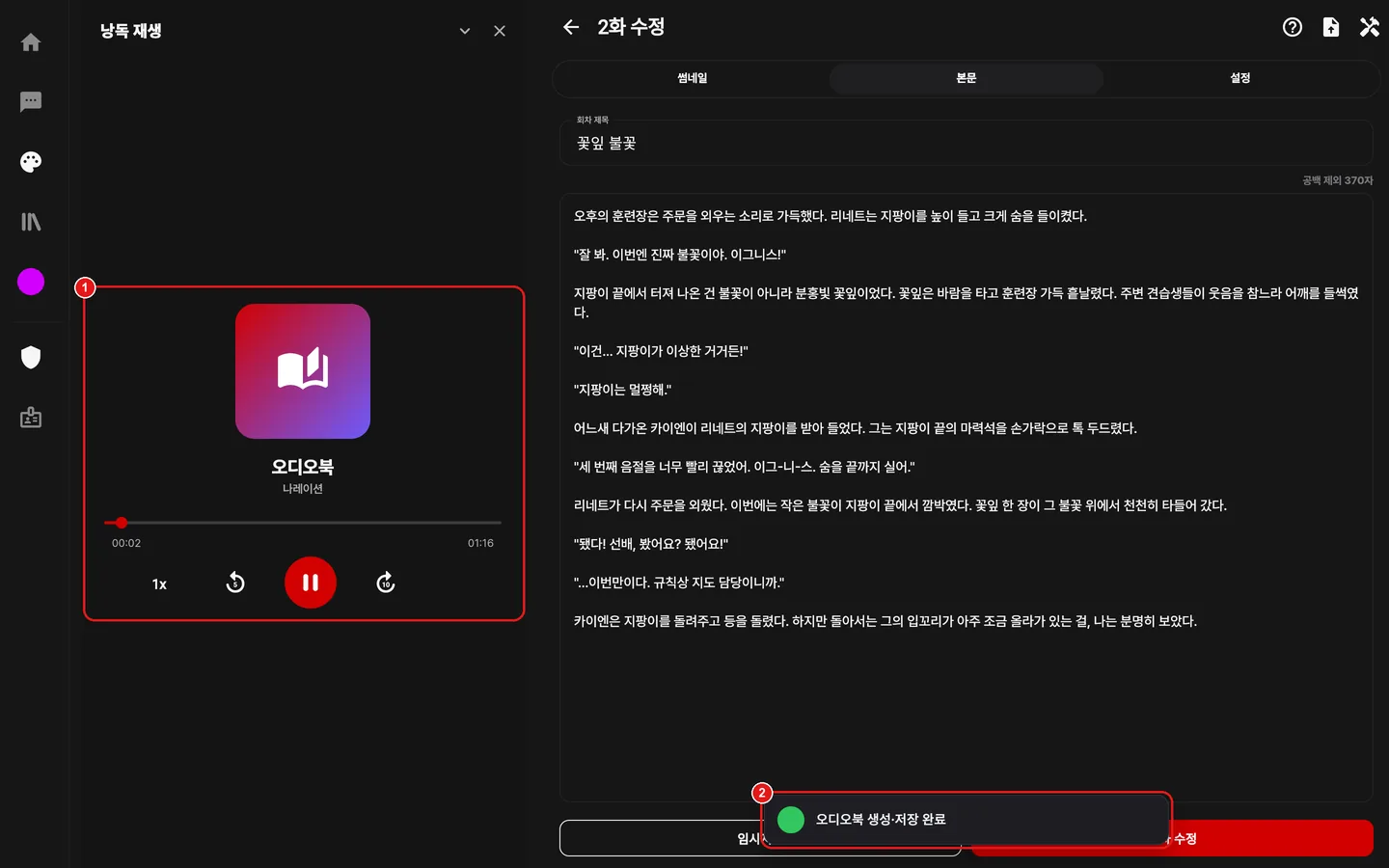The image size is (1389, 868).
Task: Open the tools wrench icon
Action: (1370, 27)
